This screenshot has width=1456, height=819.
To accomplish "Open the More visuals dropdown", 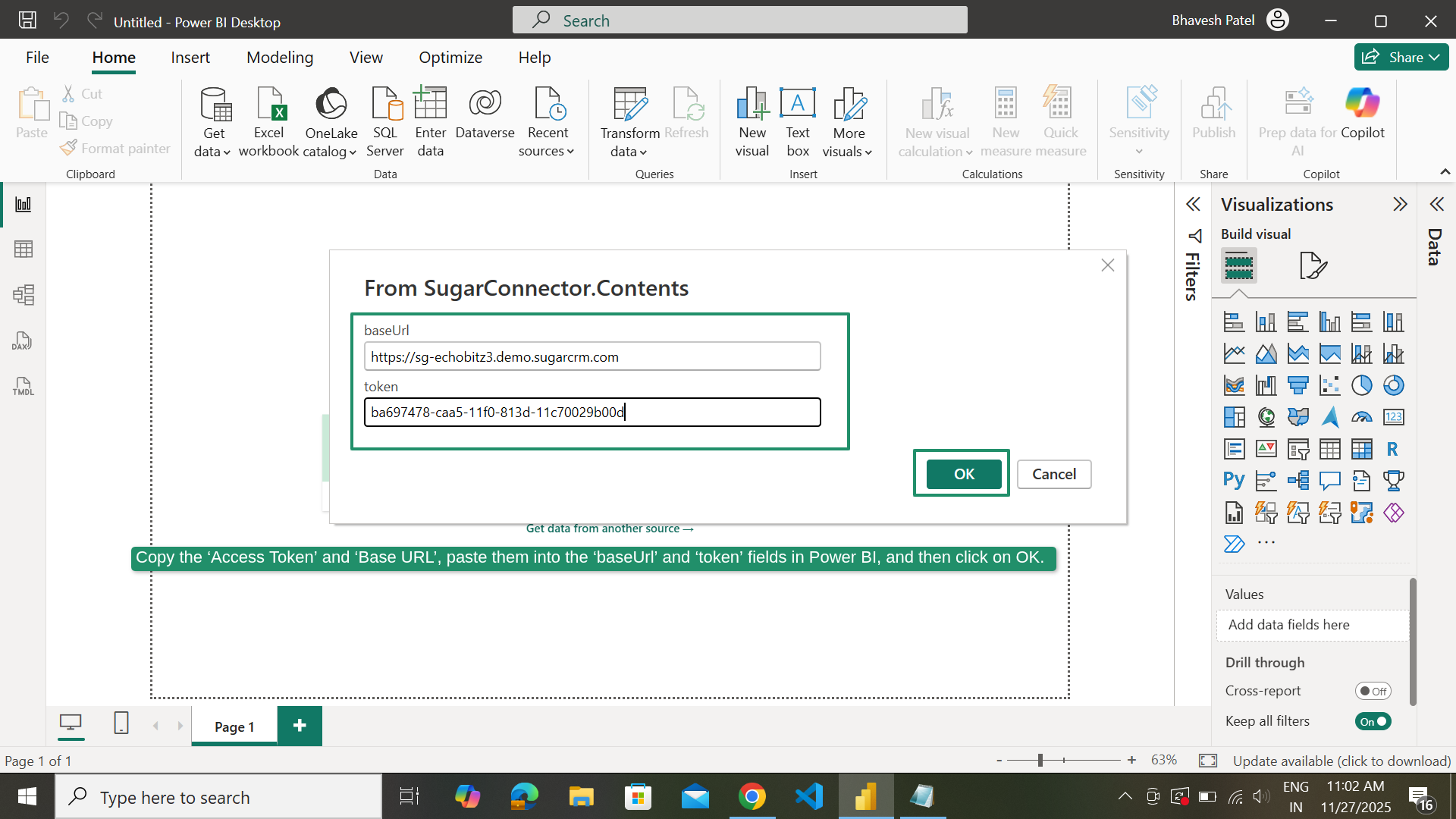I will [x=849, y=121].
